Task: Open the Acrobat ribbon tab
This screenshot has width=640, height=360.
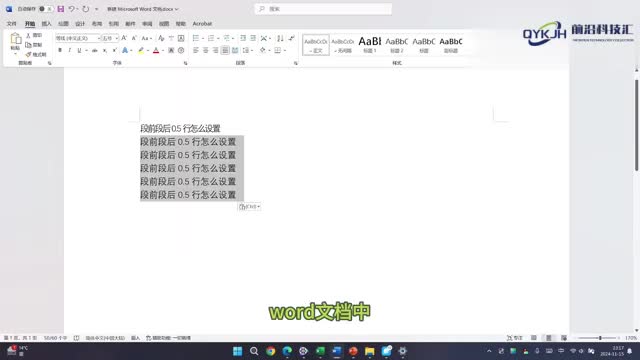Action: pos(202,24)
